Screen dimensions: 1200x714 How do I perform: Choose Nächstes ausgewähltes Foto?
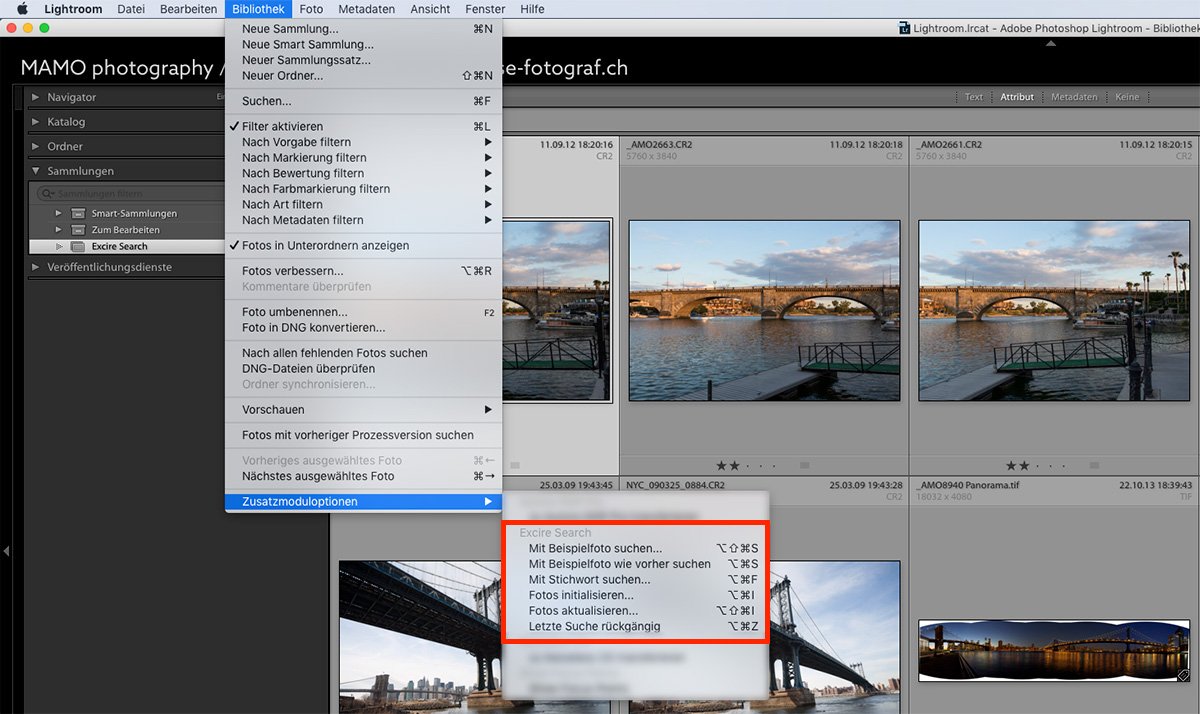tap(364, 476)
